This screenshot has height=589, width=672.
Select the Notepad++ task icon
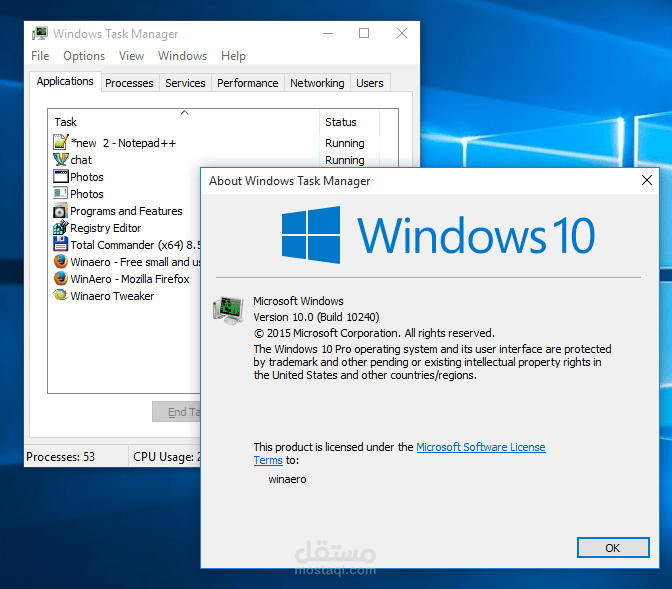click(60, 142)
